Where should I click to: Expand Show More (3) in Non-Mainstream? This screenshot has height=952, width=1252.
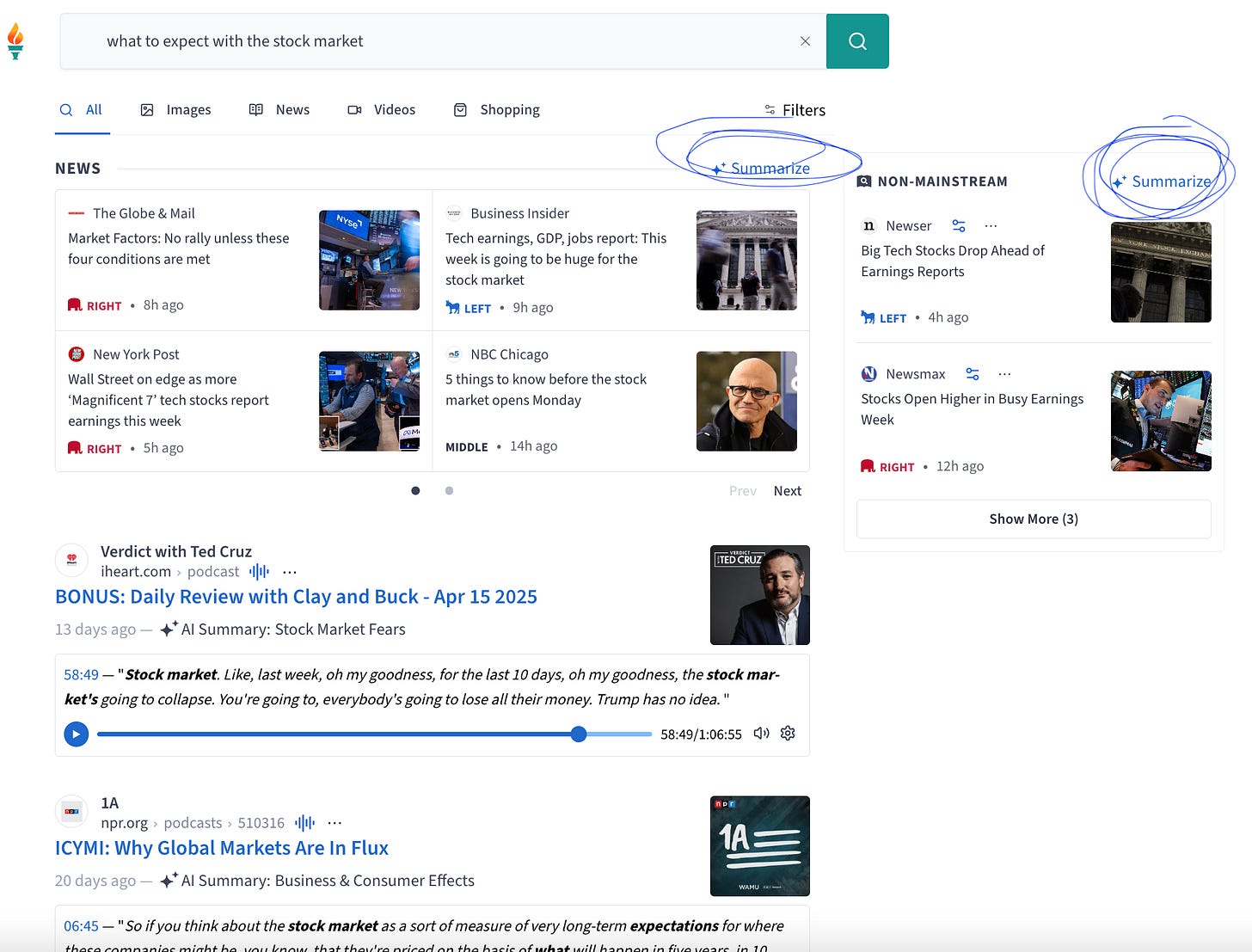pos(1034,519)
